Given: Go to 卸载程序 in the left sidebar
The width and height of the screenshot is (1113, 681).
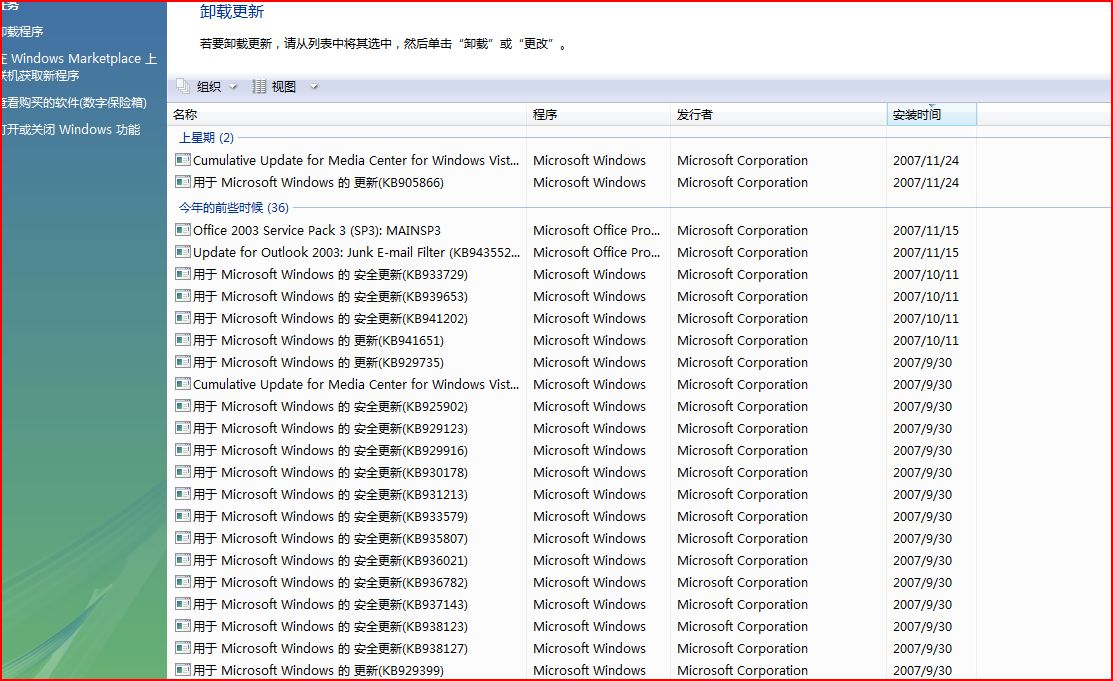Looking at the screenshot, I should click(22, 32).
